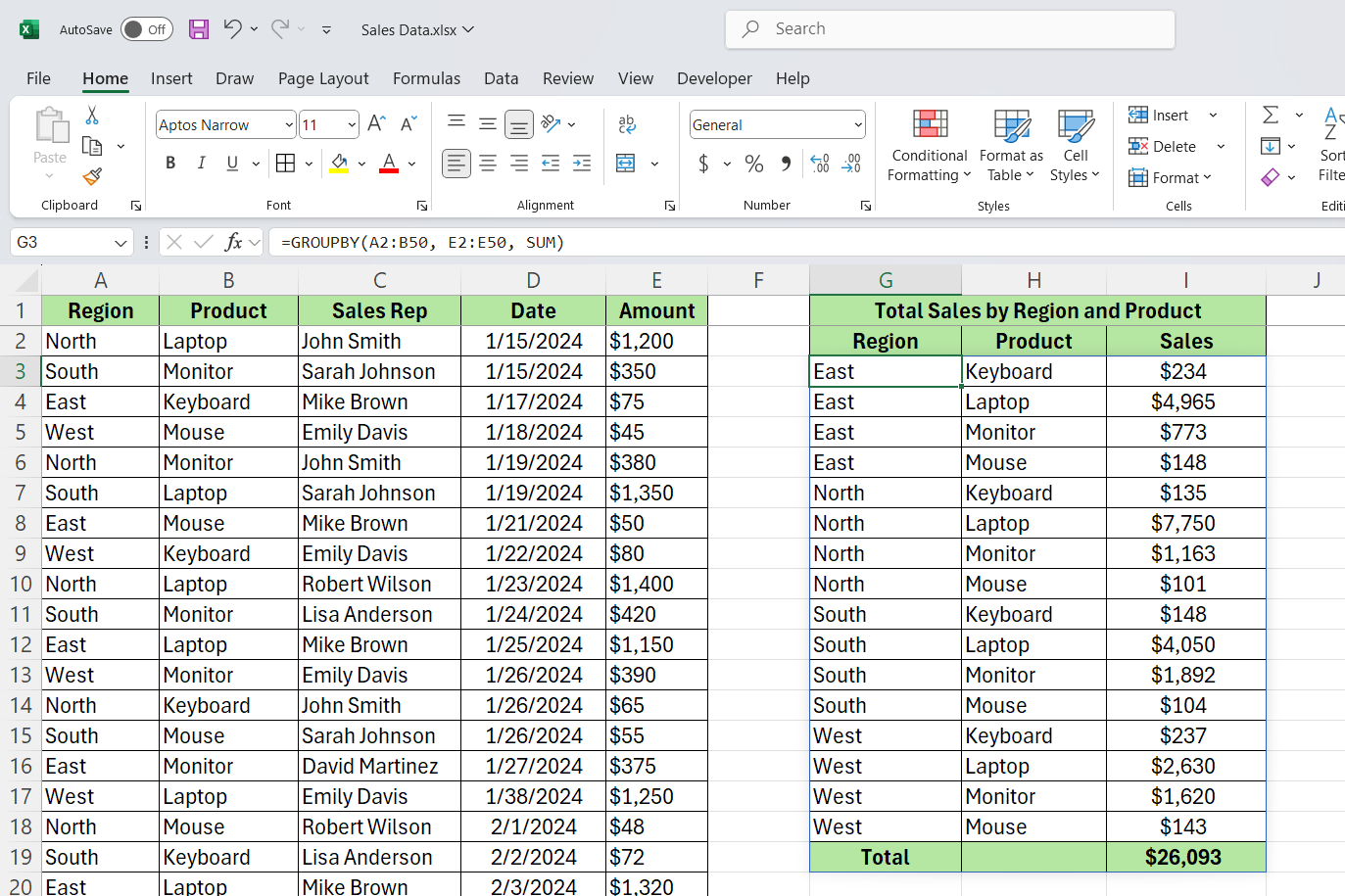
Task: Open the Font settings dialog launcher
Action: [x=422, y=206]
